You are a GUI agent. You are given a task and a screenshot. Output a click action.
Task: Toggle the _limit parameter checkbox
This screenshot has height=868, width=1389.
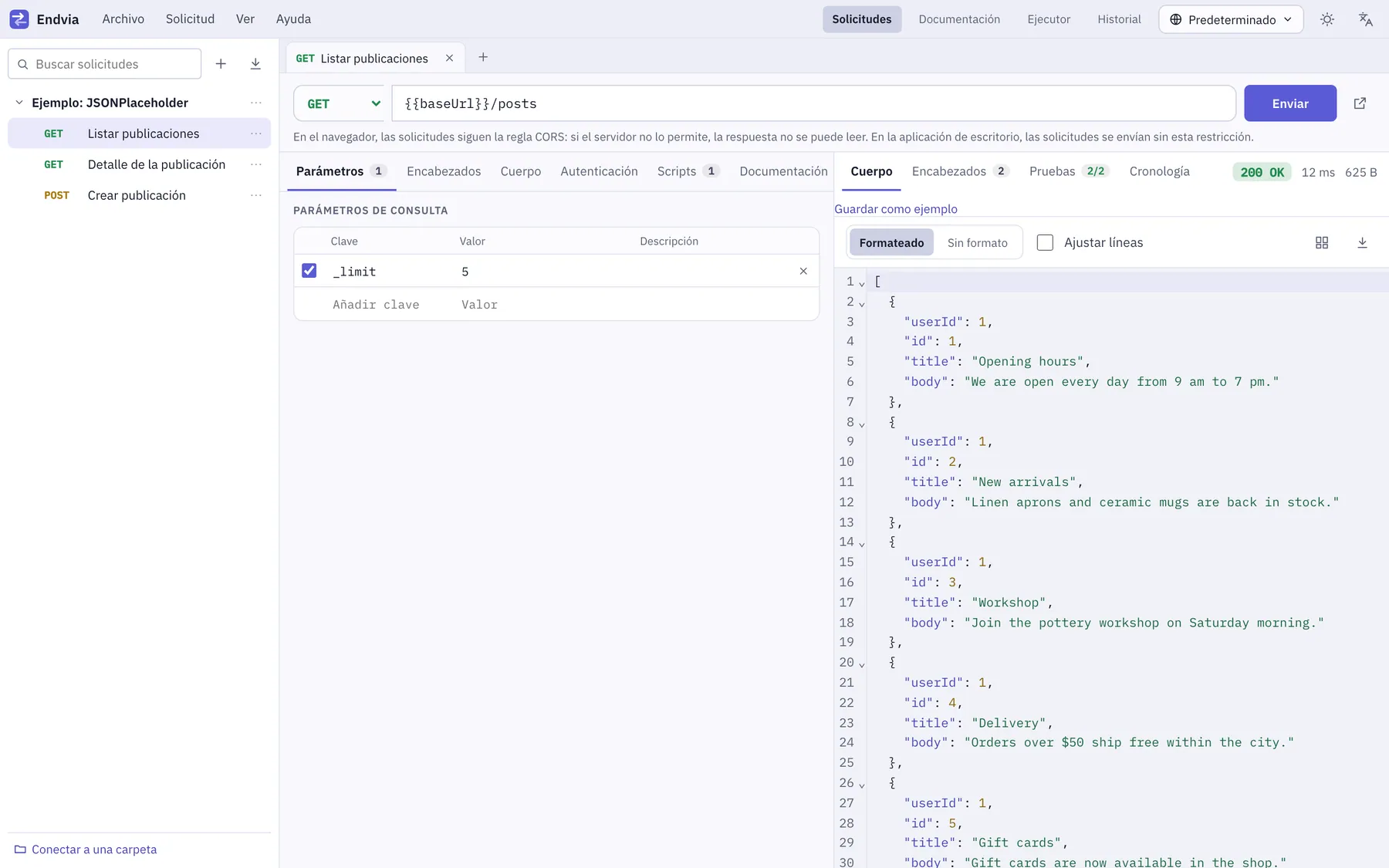309,271
